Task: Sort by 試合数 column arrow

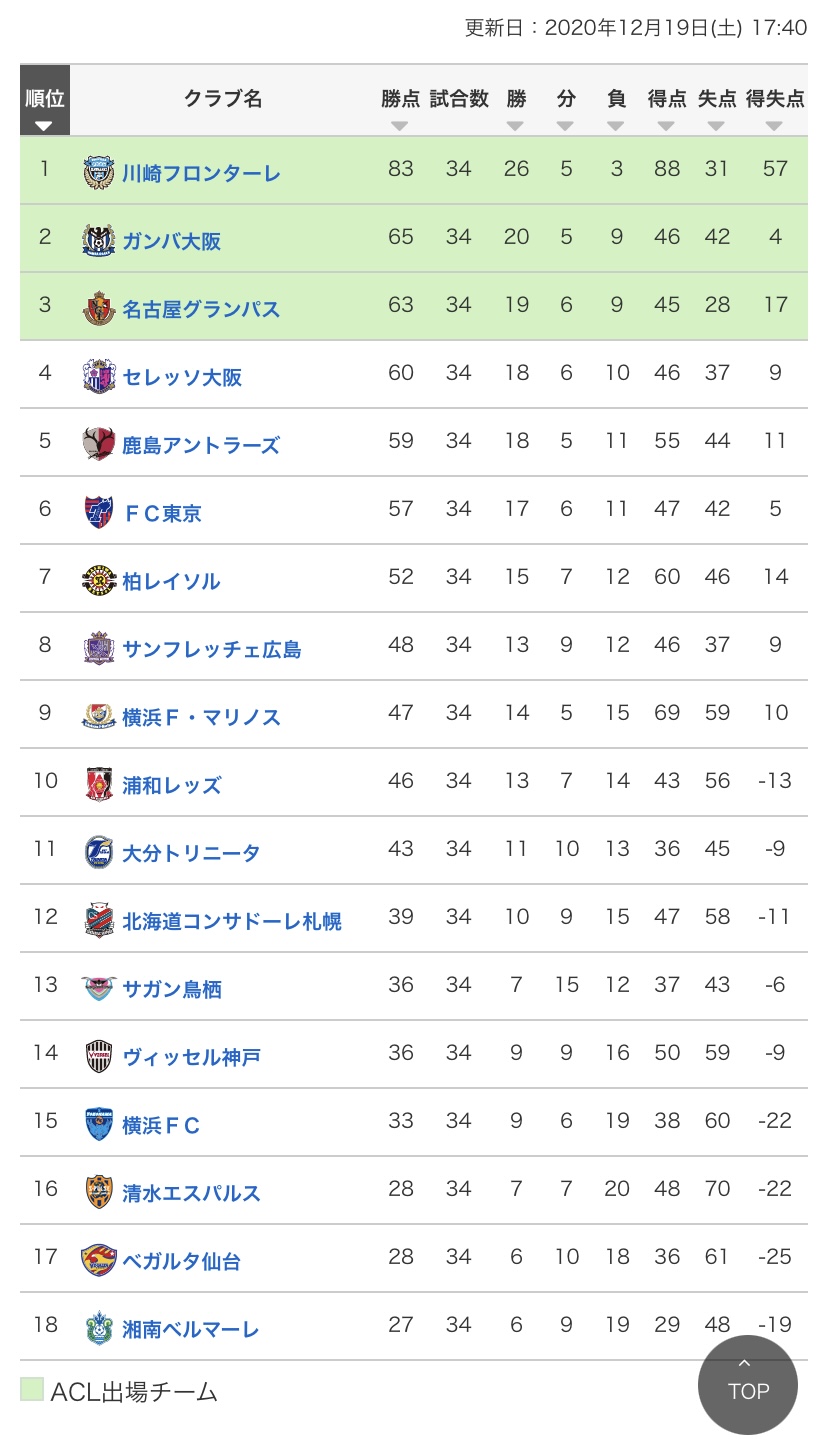Action: tap(458, 126)
